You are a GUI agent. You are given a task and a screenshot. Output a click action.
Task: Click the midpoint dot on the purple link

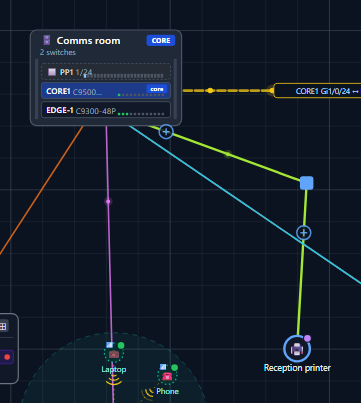click(x=108, y=201)
